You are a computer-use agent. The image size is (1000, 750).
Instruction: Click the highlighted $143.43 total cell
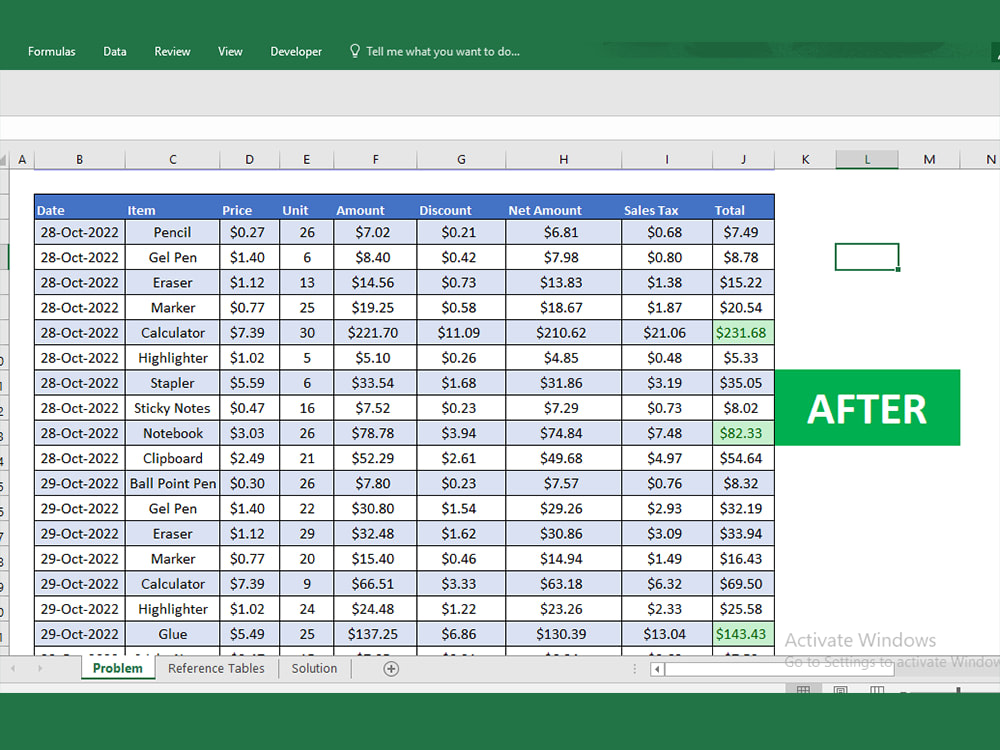(x=744, y=634)
